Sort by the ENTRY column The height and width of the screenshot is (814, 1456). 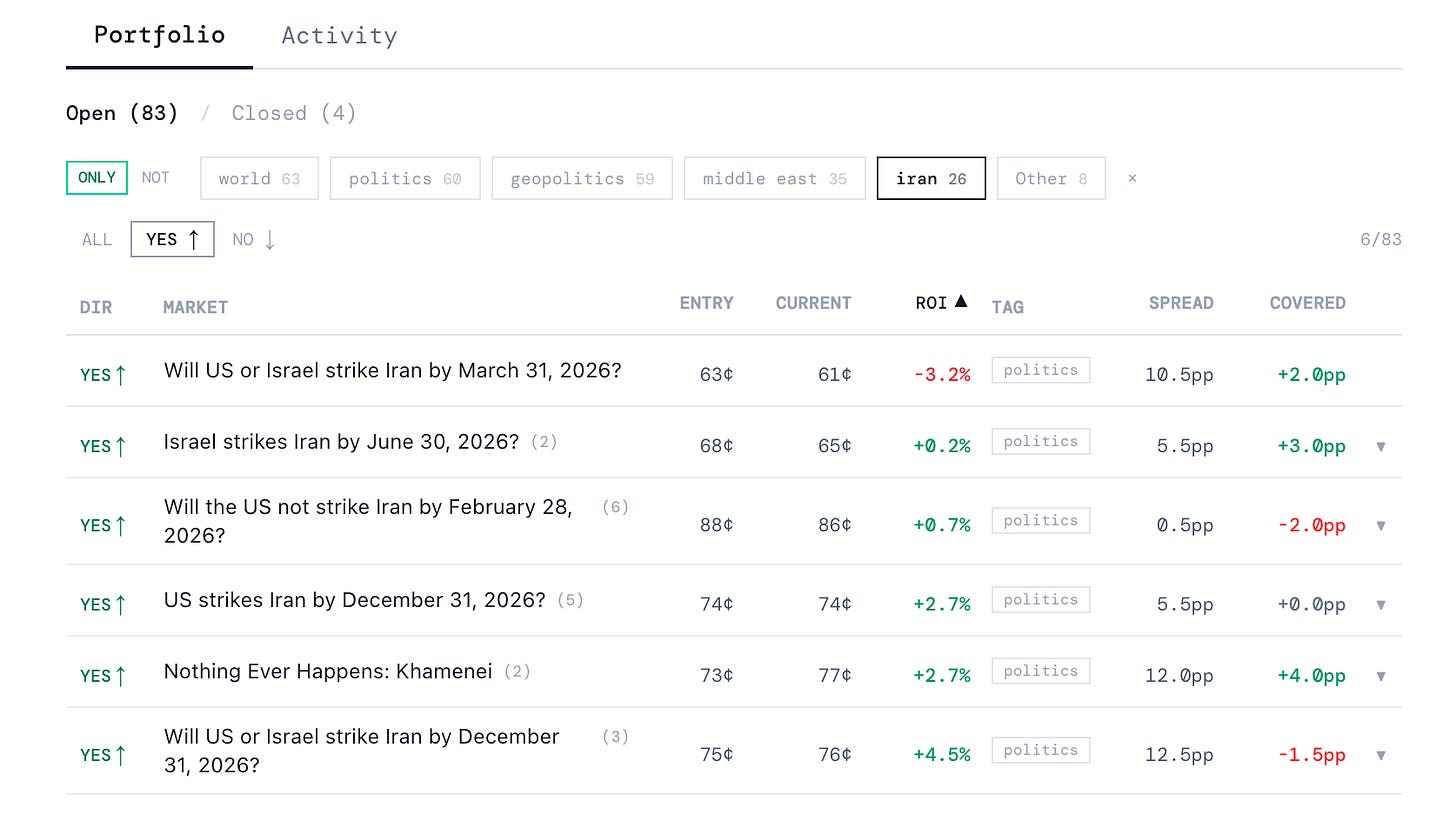pyautogui.click(x=706, y=303)
